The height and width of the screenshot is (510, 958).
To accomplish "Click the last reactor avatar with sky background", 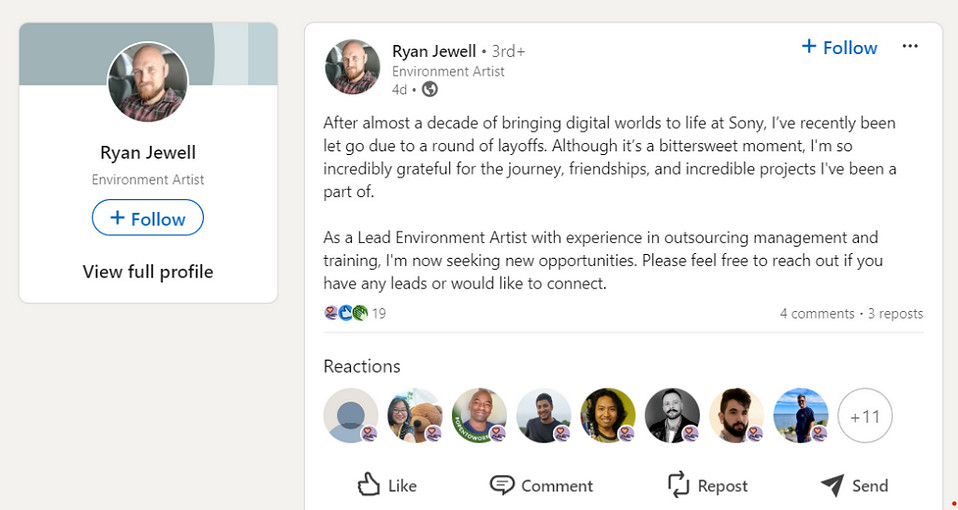I will [800, 416].
